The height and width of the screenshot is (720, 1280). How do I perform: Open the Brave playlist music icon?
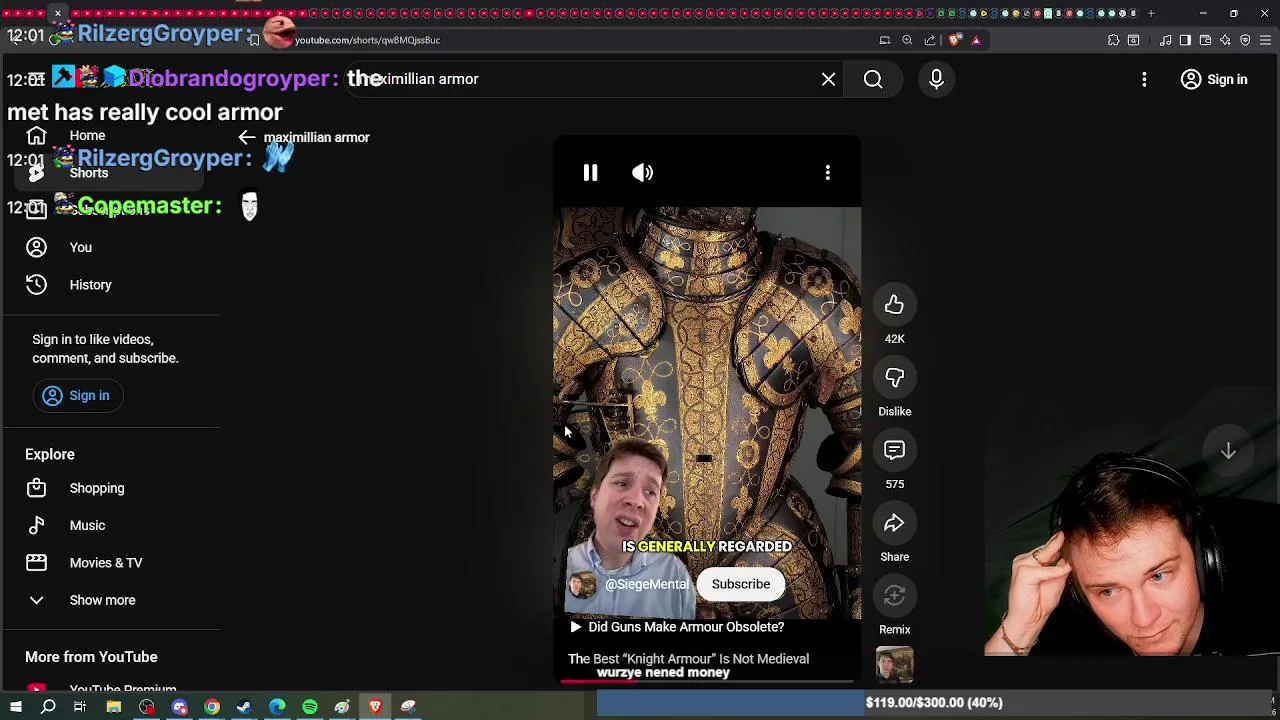(1165, 40)
